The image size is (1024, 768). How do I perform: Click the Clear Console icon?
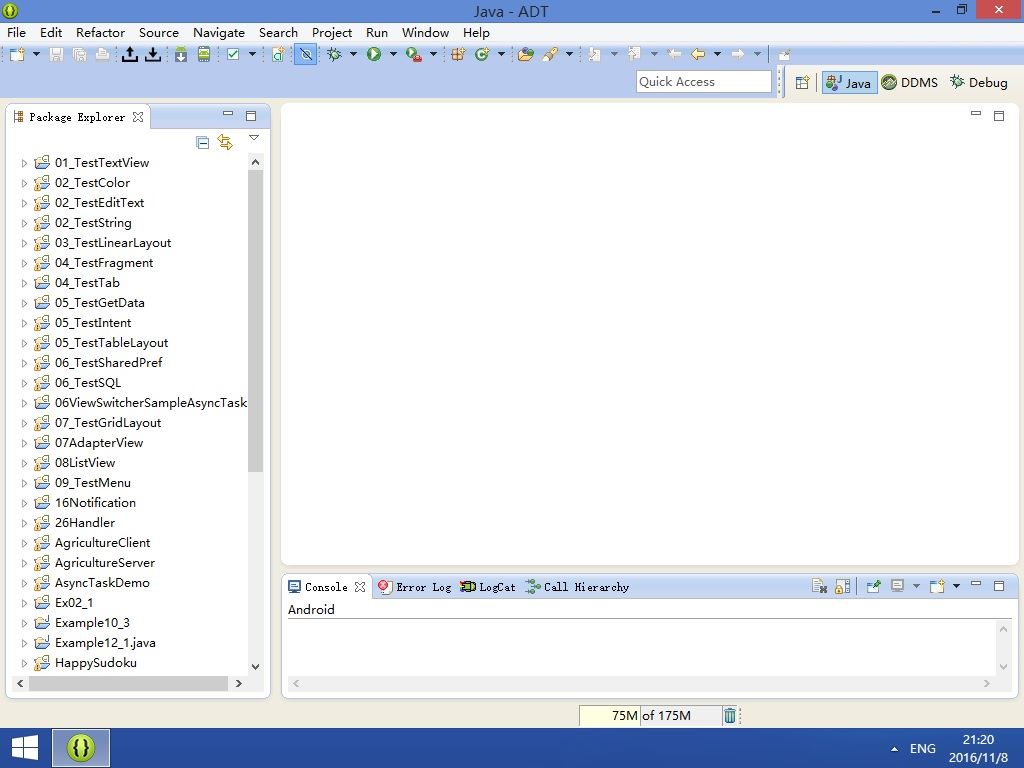coord(820,586)
